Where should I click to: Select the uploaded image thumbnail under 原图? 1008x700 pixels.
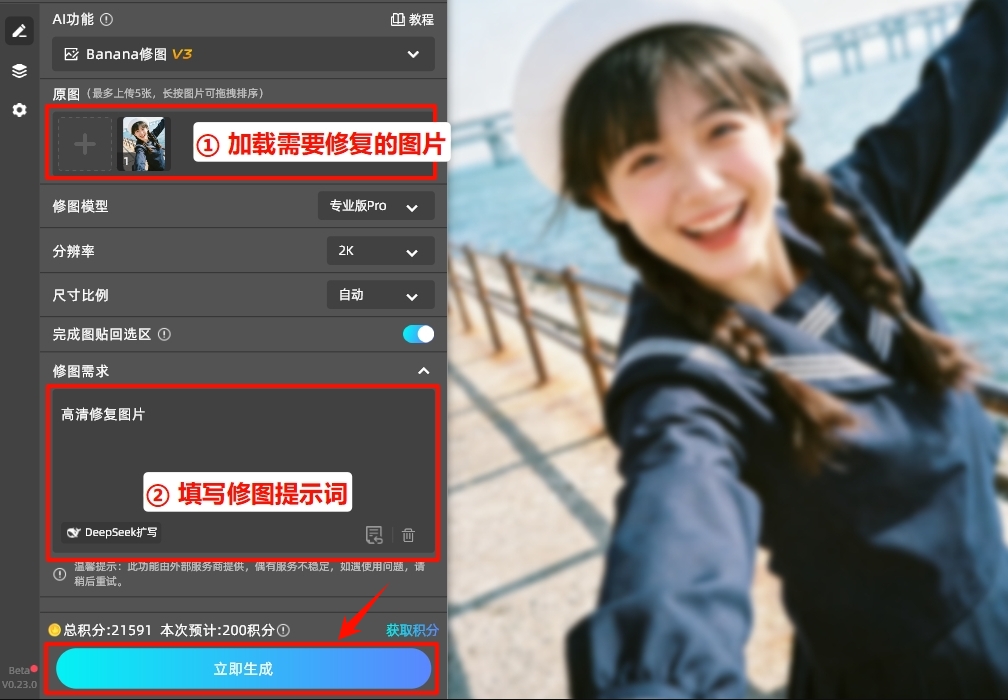[145, 143]
